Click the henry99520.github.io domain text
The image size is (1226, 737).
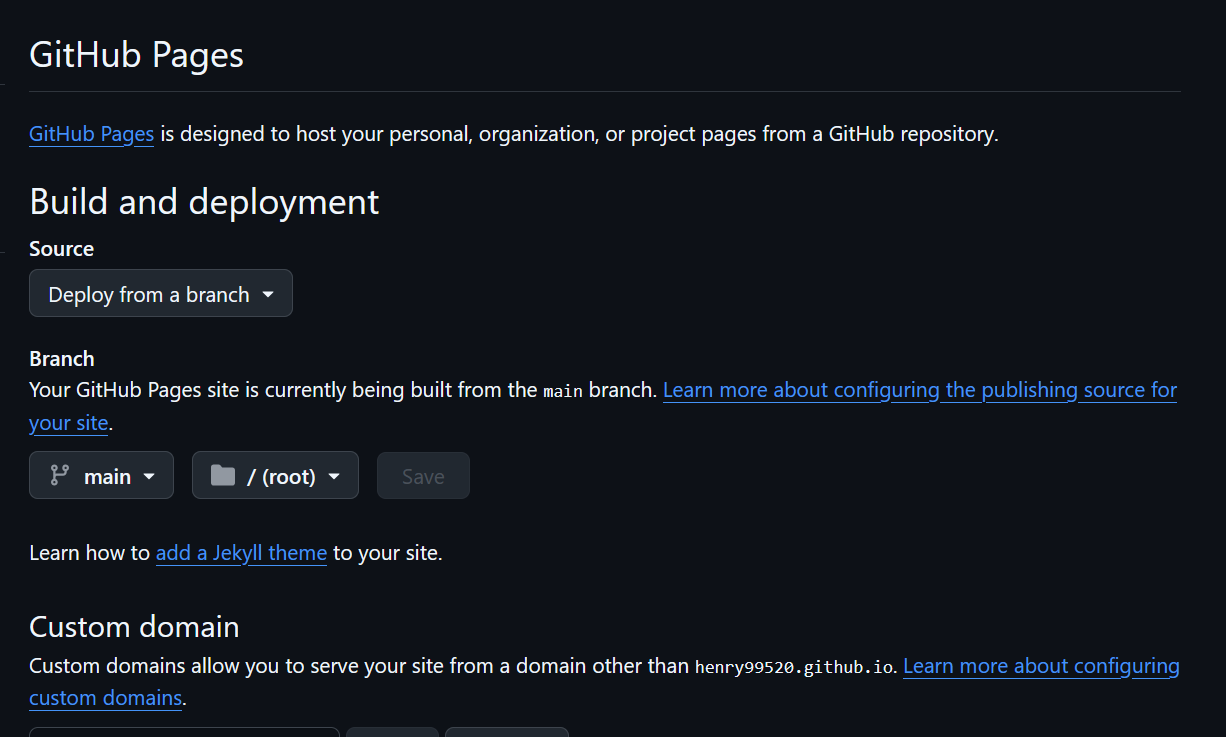794,667
